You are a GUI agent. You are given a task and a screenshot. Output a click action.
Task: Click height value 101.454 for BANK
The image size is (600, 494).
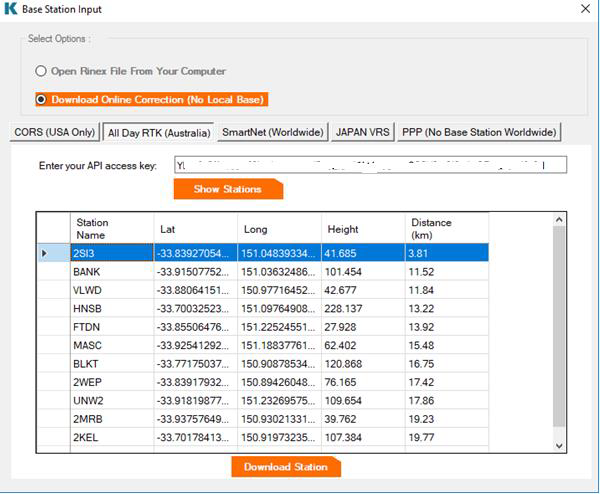pyautogui.click(x=363, y=272)
